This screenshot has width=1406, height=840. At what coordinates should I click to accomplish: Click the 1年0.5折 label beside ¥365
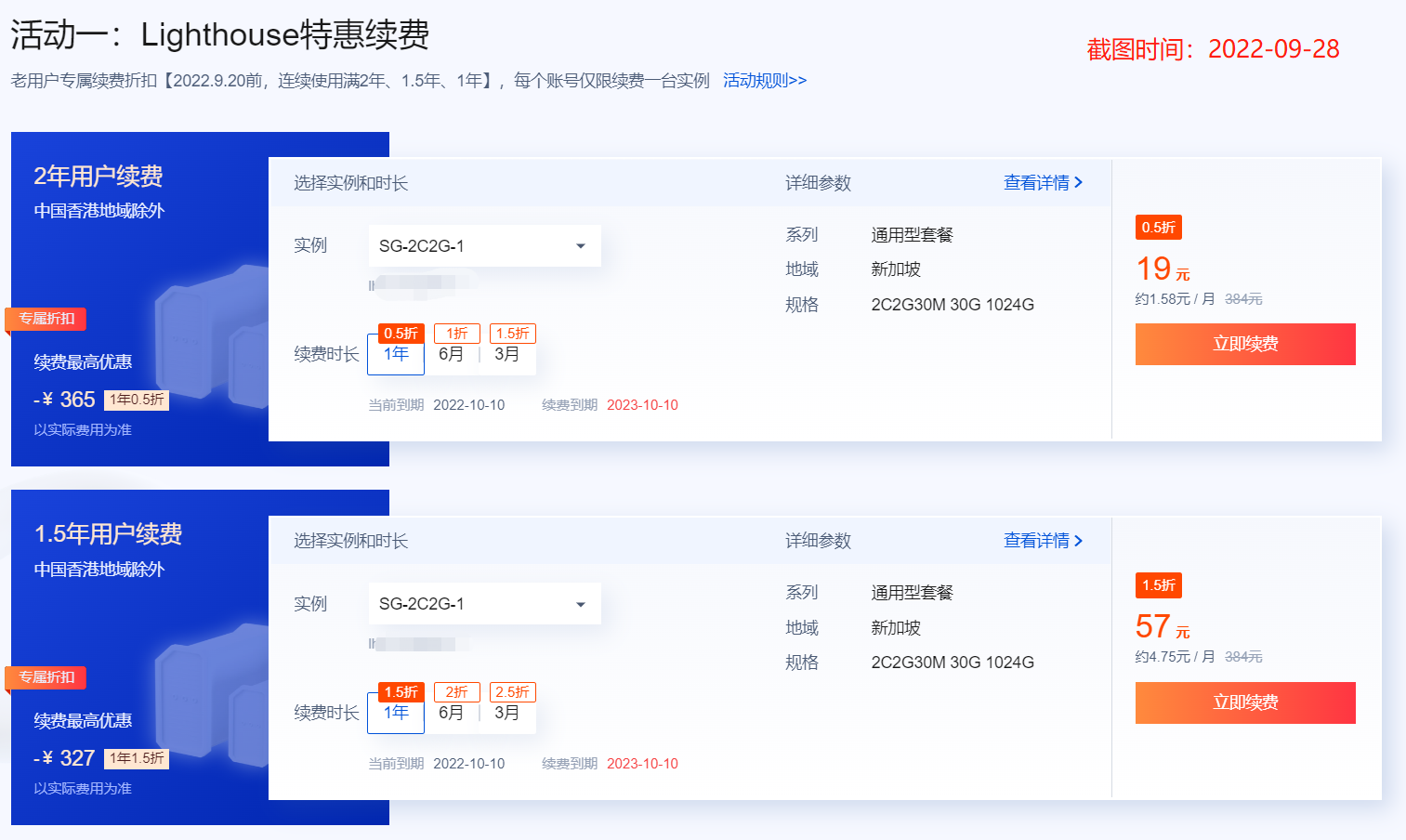tap(137, 400)
